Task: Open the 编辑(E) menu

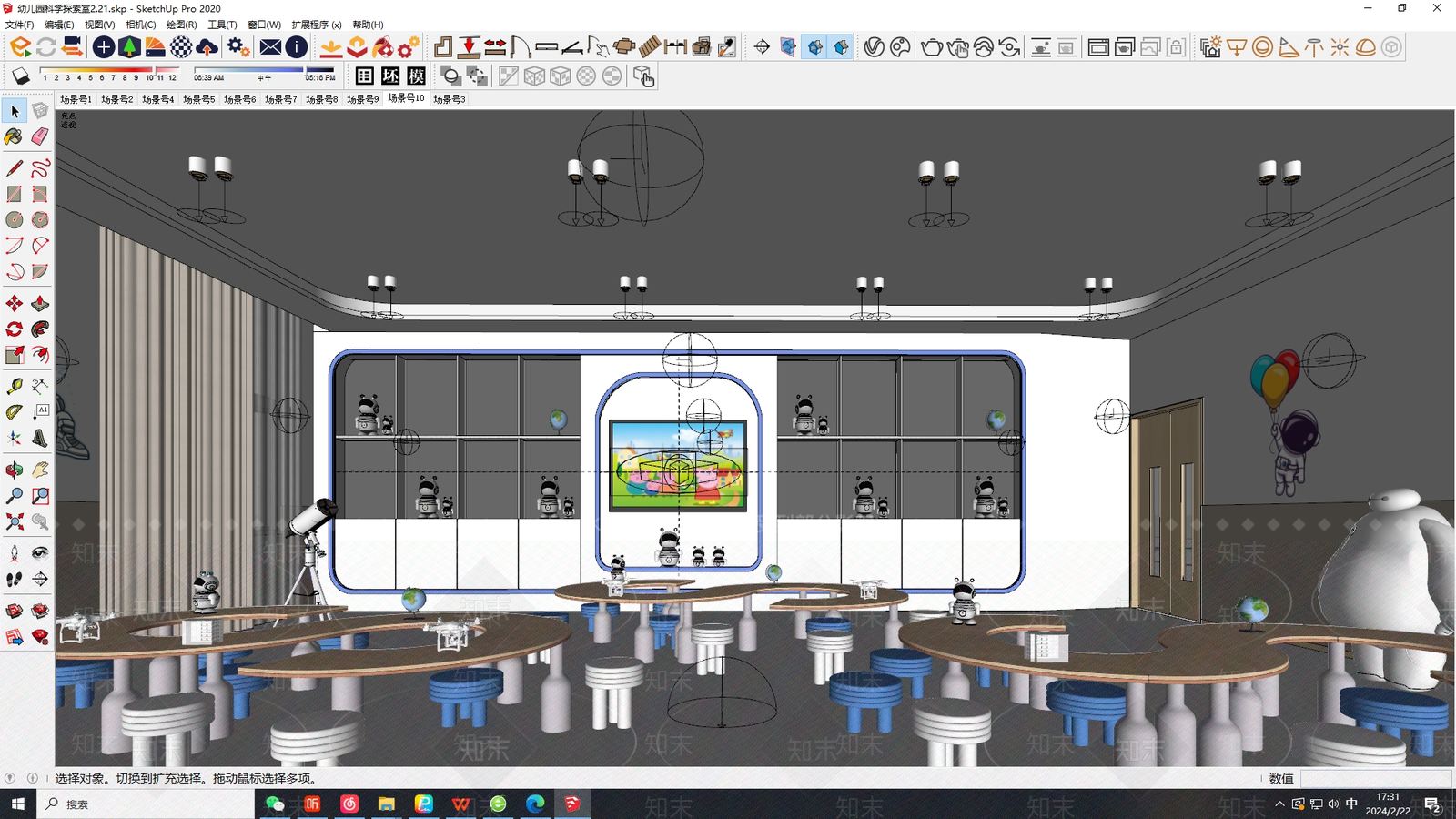Action: click(59, 25)
